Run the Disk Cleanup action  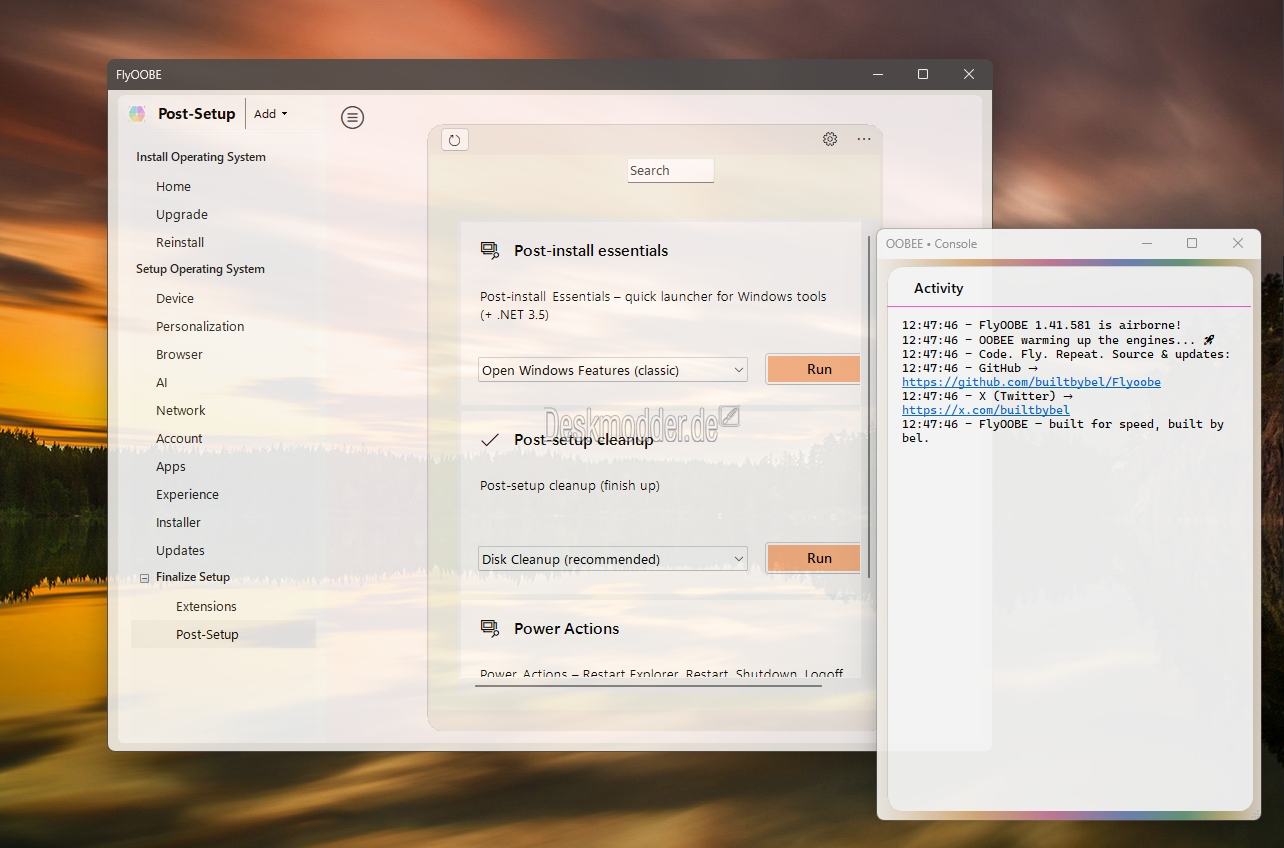click(818, 558)
